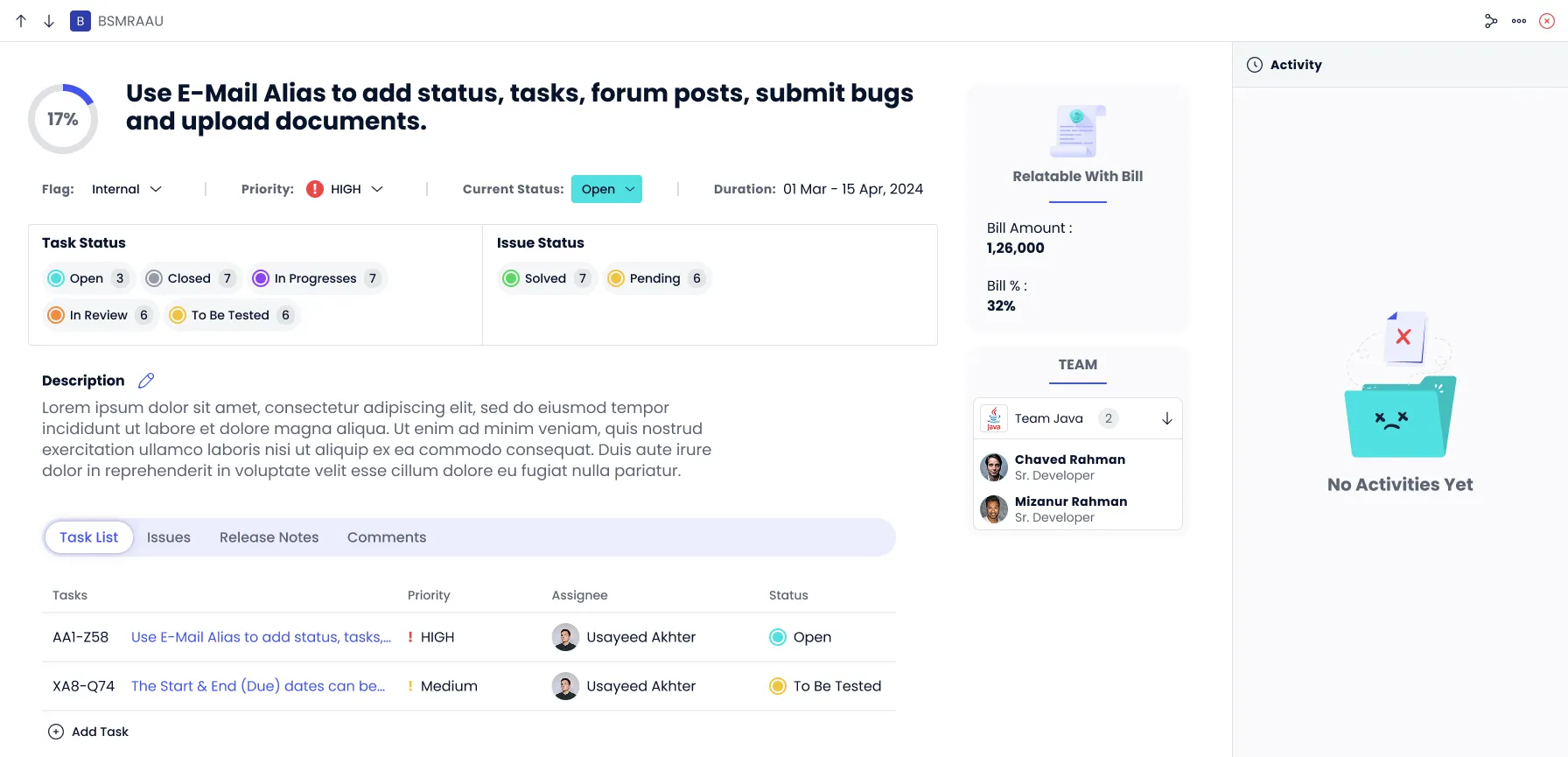The width and height of the screenshot is (1568, 757).
Task: Switch to the Issues tab
Action: pos(169,537)
